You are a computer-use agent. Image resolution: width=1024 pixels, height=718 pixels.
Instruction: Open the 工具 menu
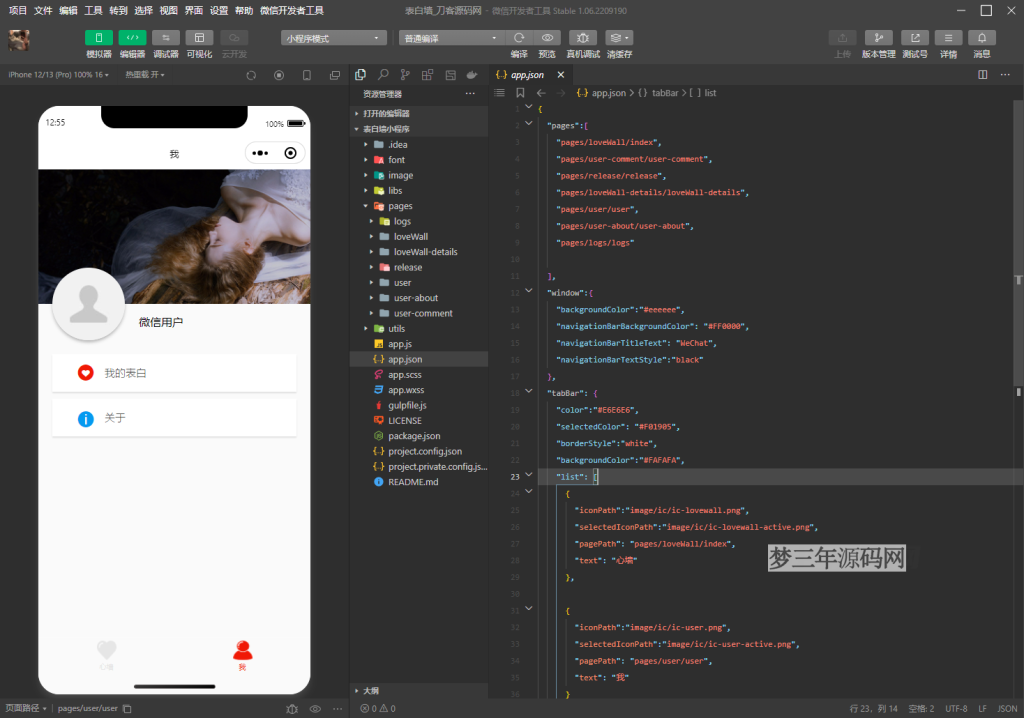pyautogui.click(x=93, y=10)
